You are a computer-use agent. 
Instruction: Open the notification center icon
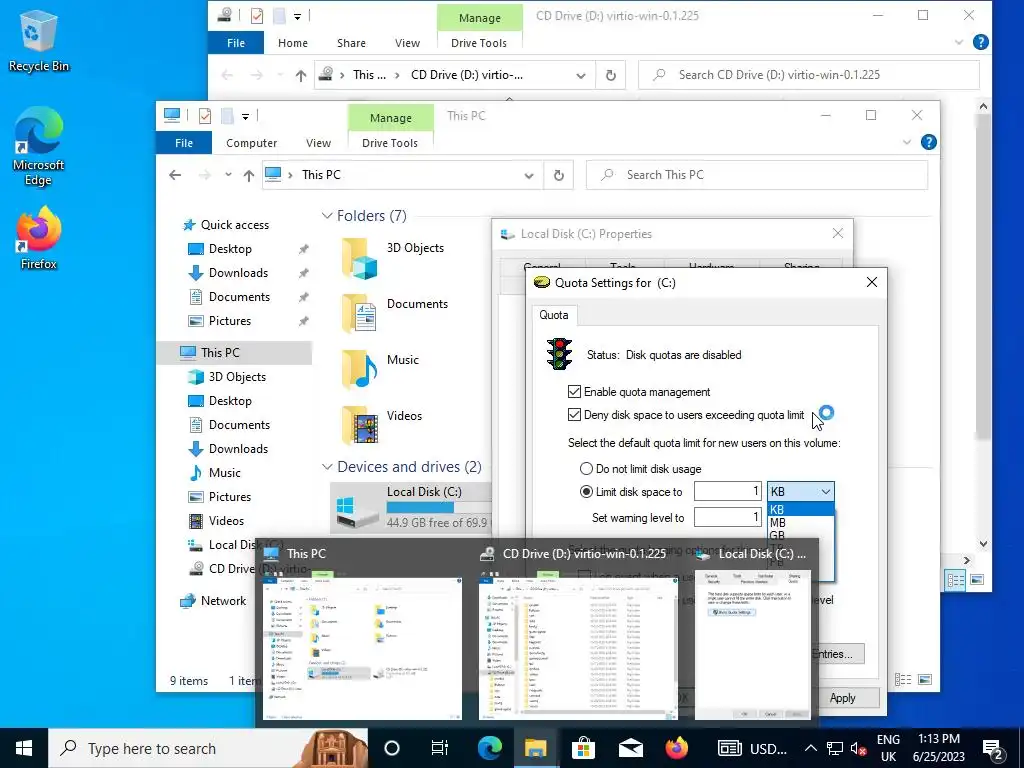point(993,748)
